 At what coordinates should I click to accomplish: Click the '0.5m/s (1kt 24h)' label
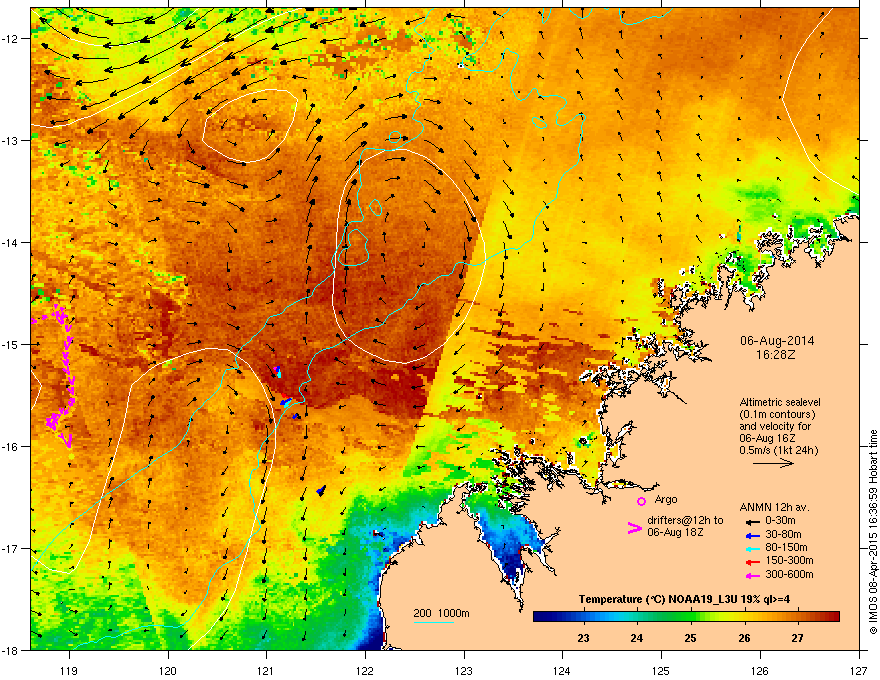click(778, 450)
